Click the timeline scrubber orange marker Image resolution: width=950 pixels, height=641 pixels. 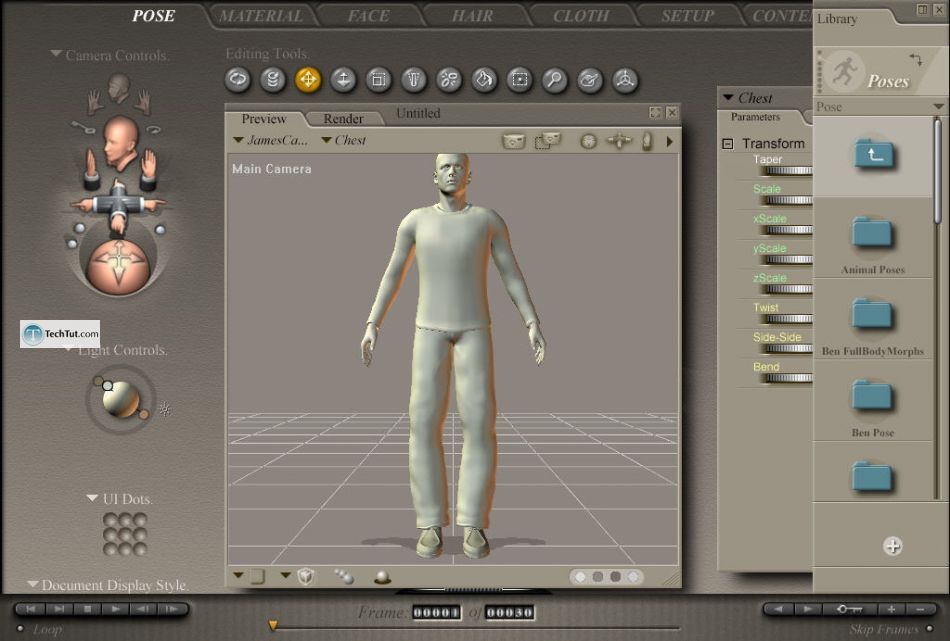pos(273,625)
